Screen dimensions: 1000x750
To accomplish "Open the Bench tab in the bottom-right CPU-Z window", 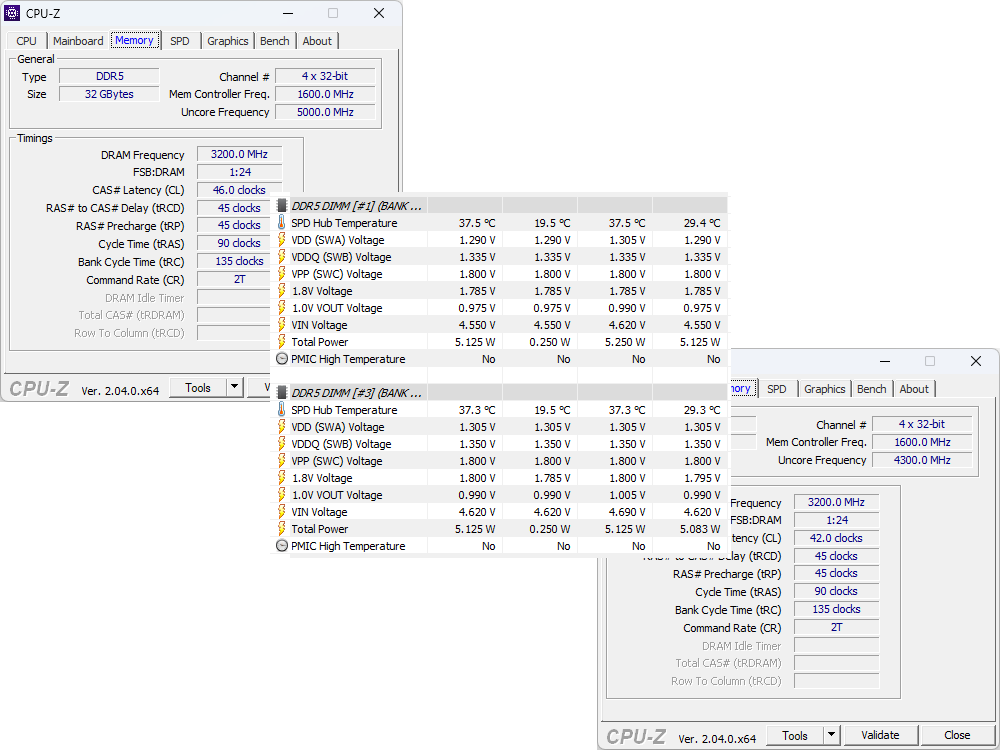I will click(x=872, y=389).
